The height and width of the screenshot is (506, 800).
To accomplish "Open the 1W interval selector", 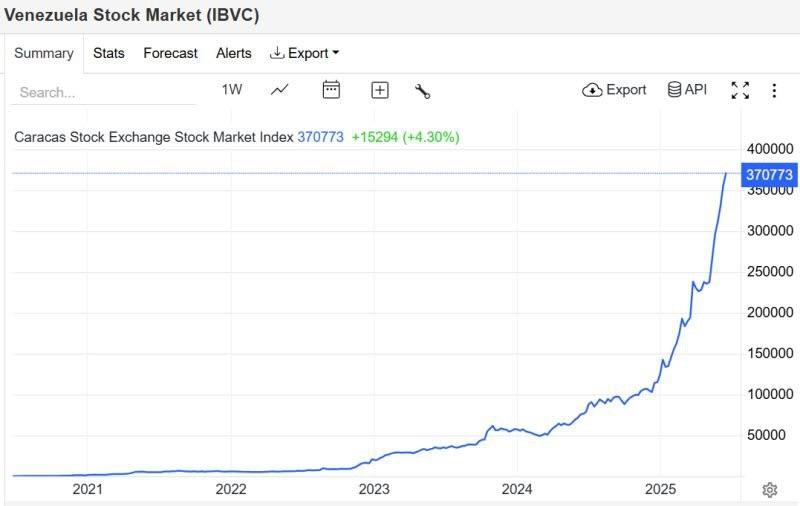I will 232,90.
